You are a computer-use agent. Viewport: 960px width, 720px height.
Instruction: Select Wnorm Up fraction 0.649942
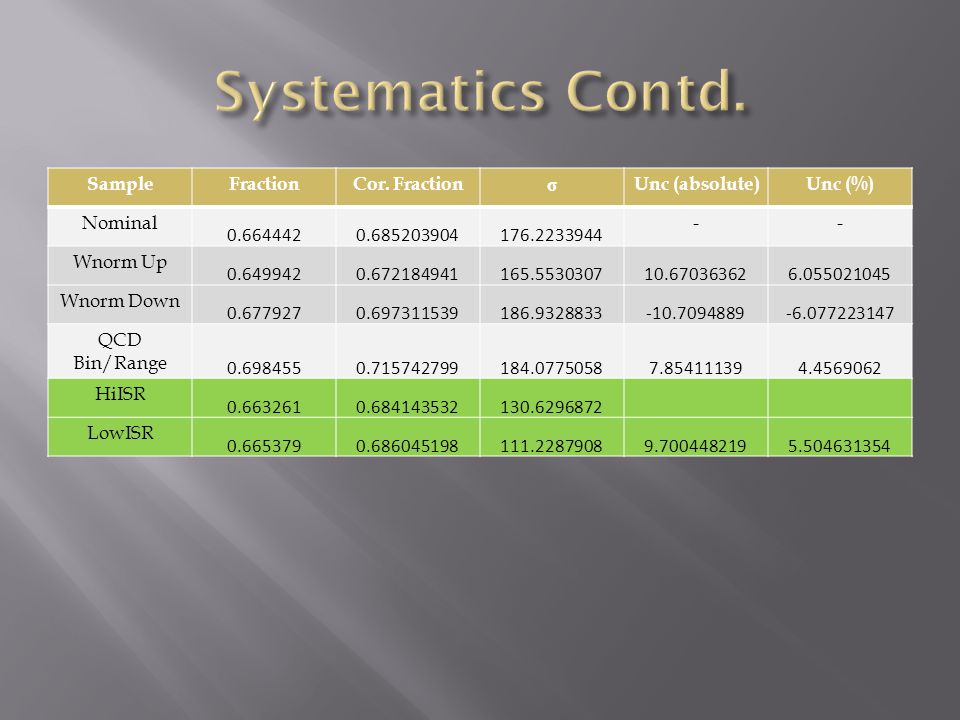[x=264, y=274]
